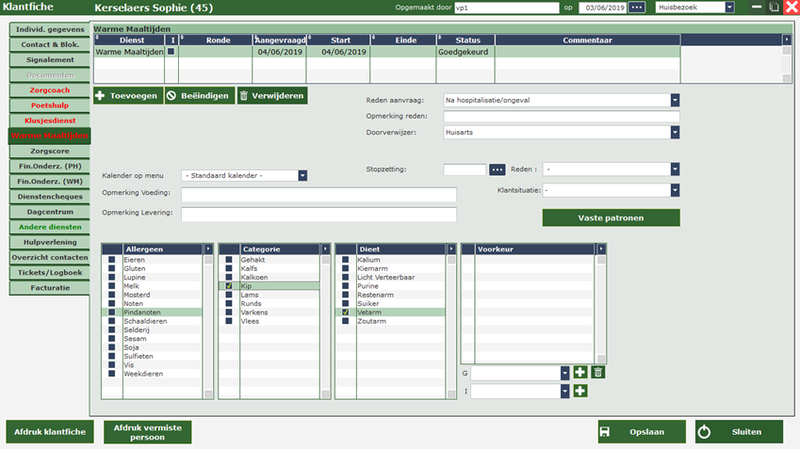Switch to the Facturatie tab
This screenshot has height=449, width=800.
[x=48, y=288]
